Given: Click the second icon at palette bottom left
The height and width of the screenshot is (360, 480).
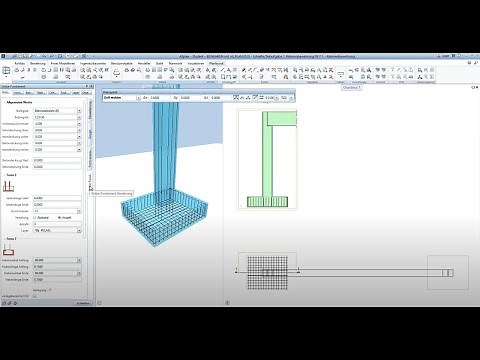Looking at the screenshot, I should 9,303.
